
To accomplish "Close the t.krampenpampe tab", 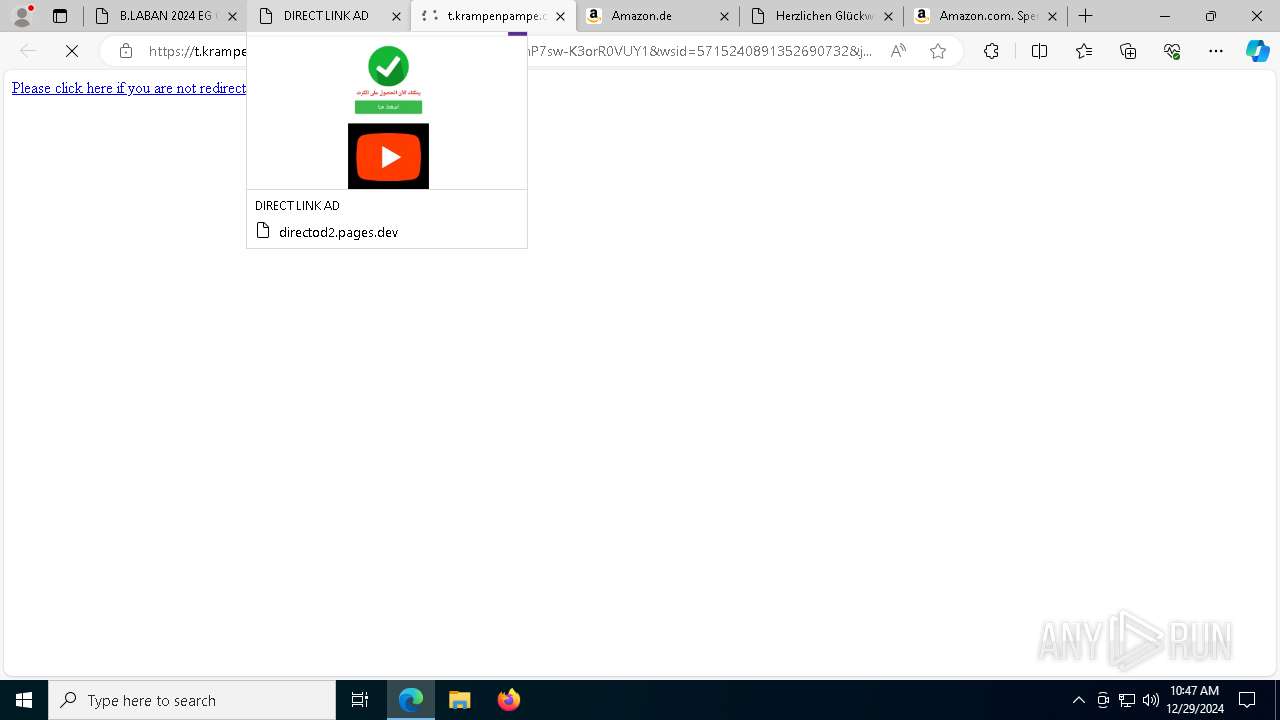I will click(560, 16).
